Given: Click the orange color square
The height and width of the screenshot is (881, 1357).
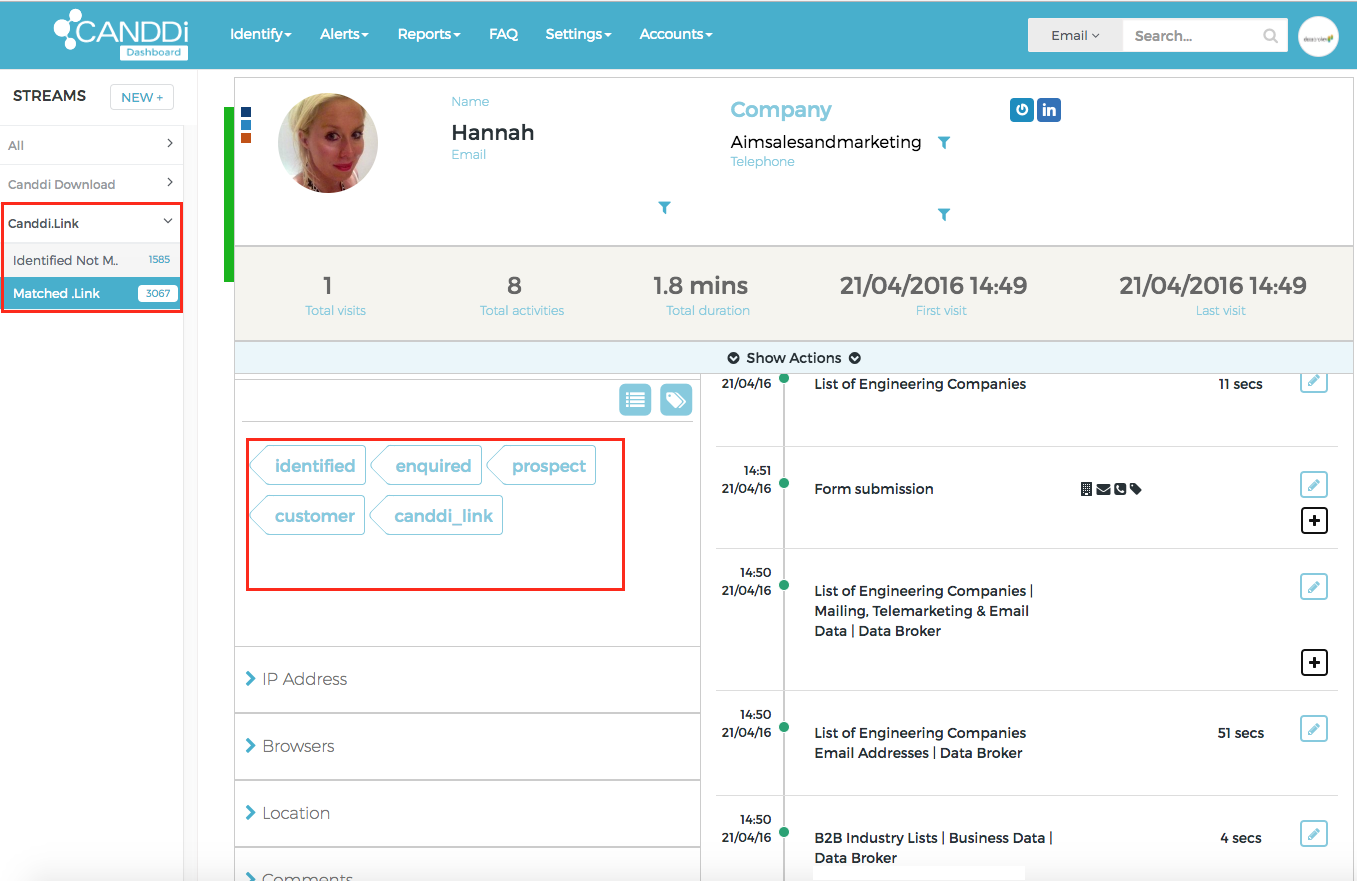Looking at the screenshot, I should [246, 138].
